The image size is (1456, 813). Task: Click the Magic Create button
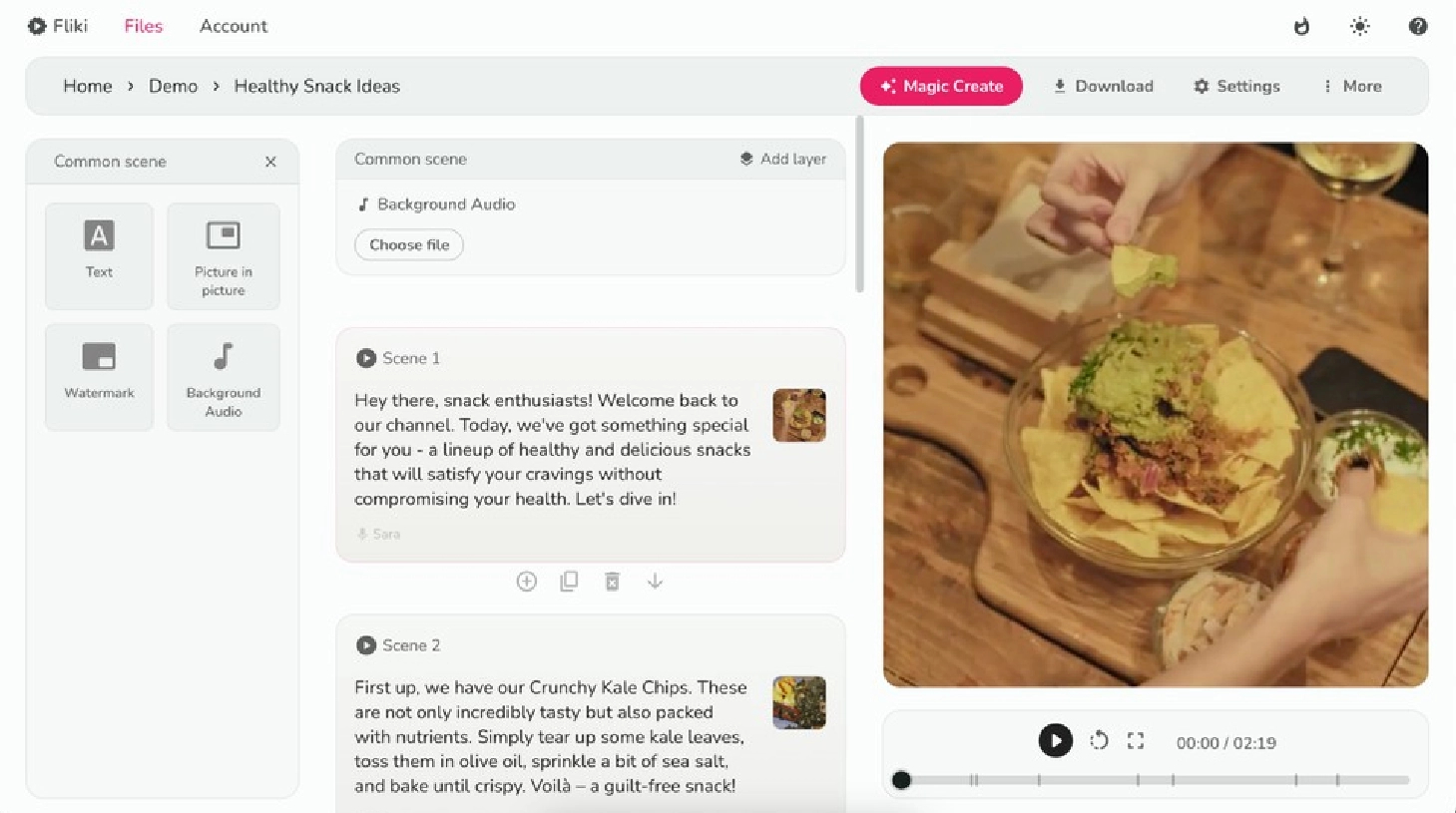[941, 86]
